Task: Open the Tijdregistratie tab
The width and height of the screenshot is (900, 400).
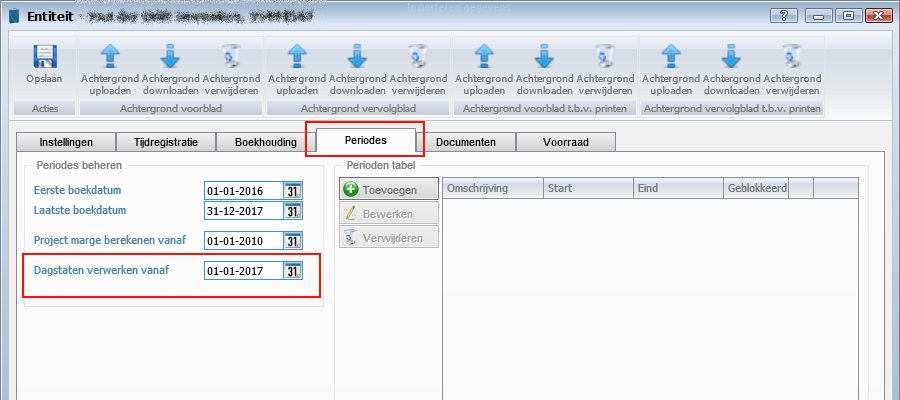Action: [166, 143]
